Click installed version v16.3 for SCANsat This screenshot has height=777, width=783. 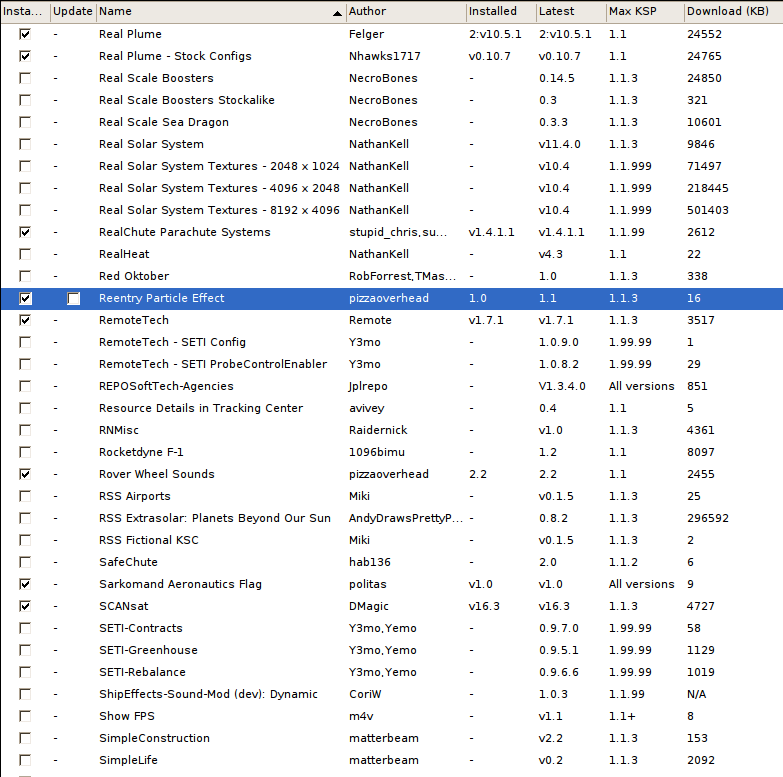(x=484, y=606)
